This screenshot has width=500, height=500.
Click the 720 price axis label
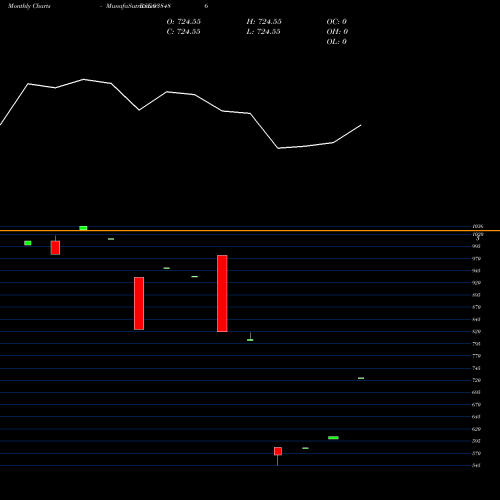tap(477, 380)
